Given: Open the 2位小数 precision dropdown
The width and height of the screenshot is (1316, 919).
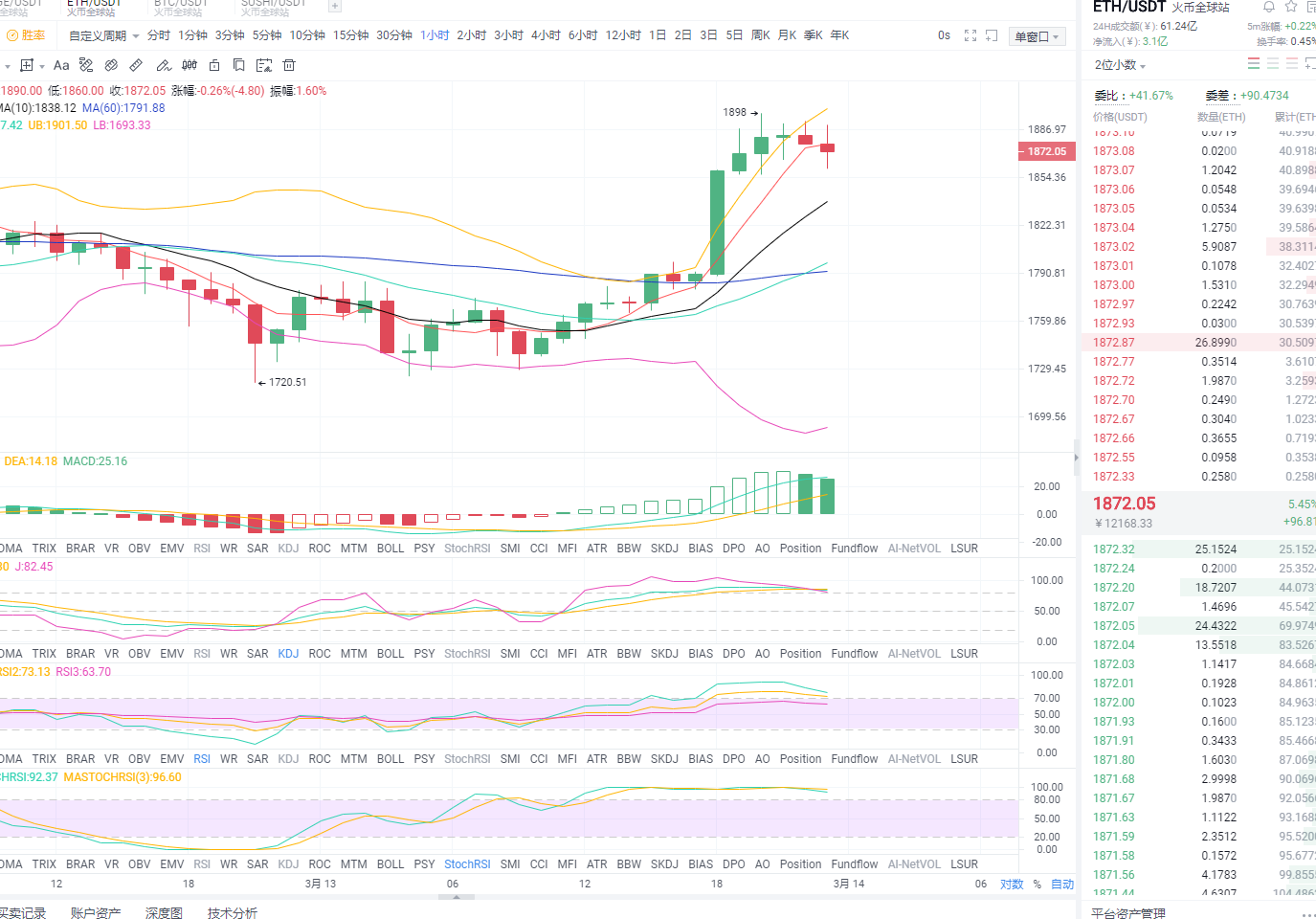Looking at the screenshot, I should (1118, 65).
